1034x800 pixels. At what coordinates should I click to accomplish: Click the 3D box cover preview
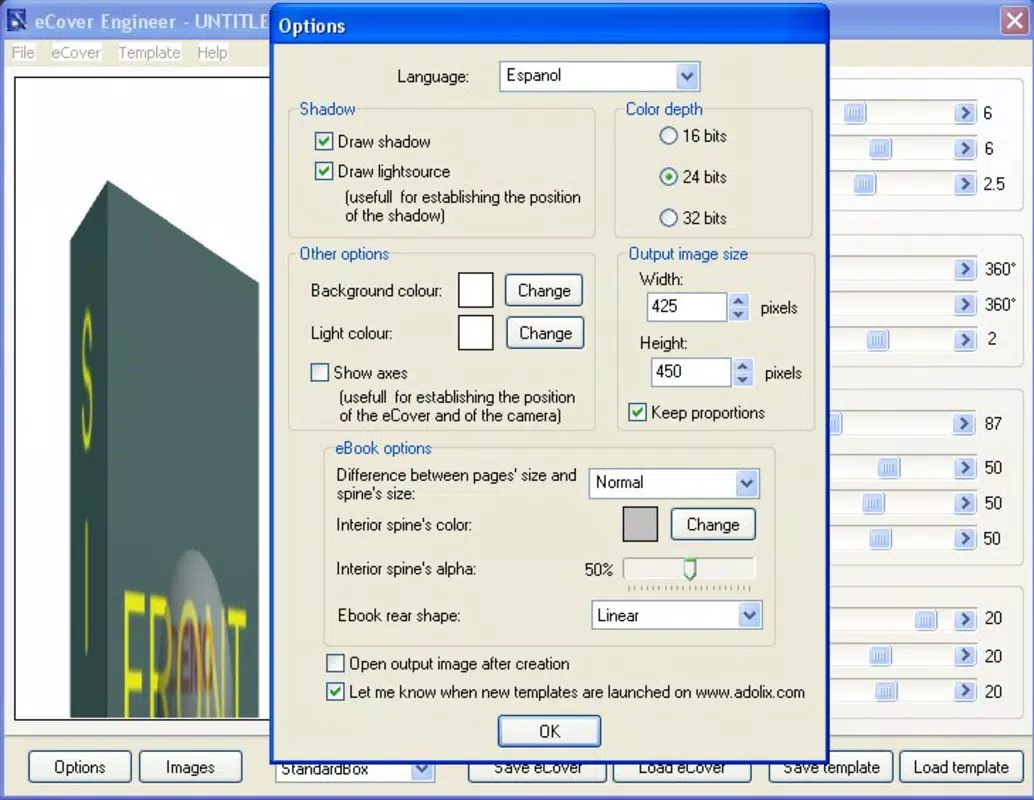click(x=164, y=448)
